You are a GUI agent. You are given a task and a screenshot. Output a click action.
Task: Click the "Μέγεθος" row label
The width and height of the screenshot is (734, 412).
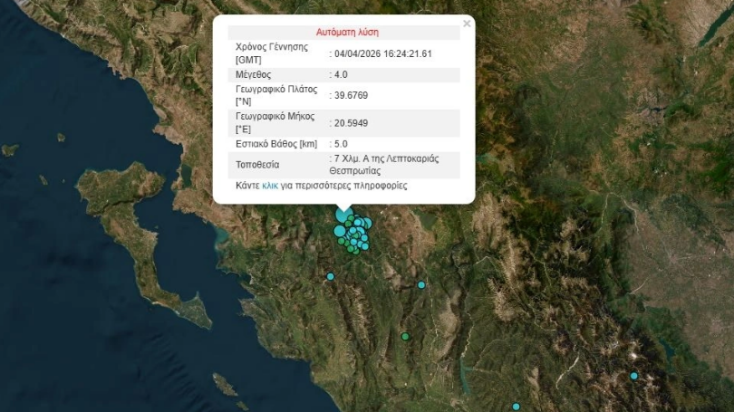click(x=253, y=74)
